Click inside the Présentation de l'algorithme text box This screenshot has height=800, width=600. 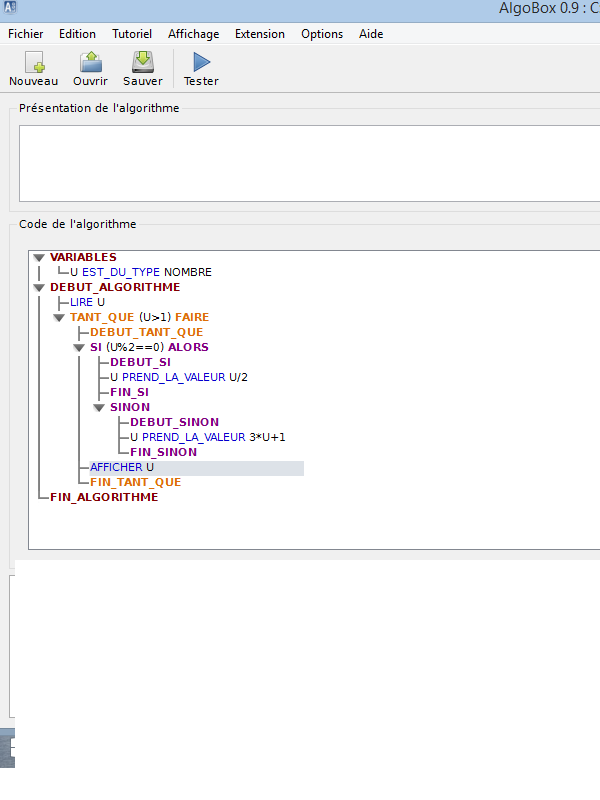point(300,162)
